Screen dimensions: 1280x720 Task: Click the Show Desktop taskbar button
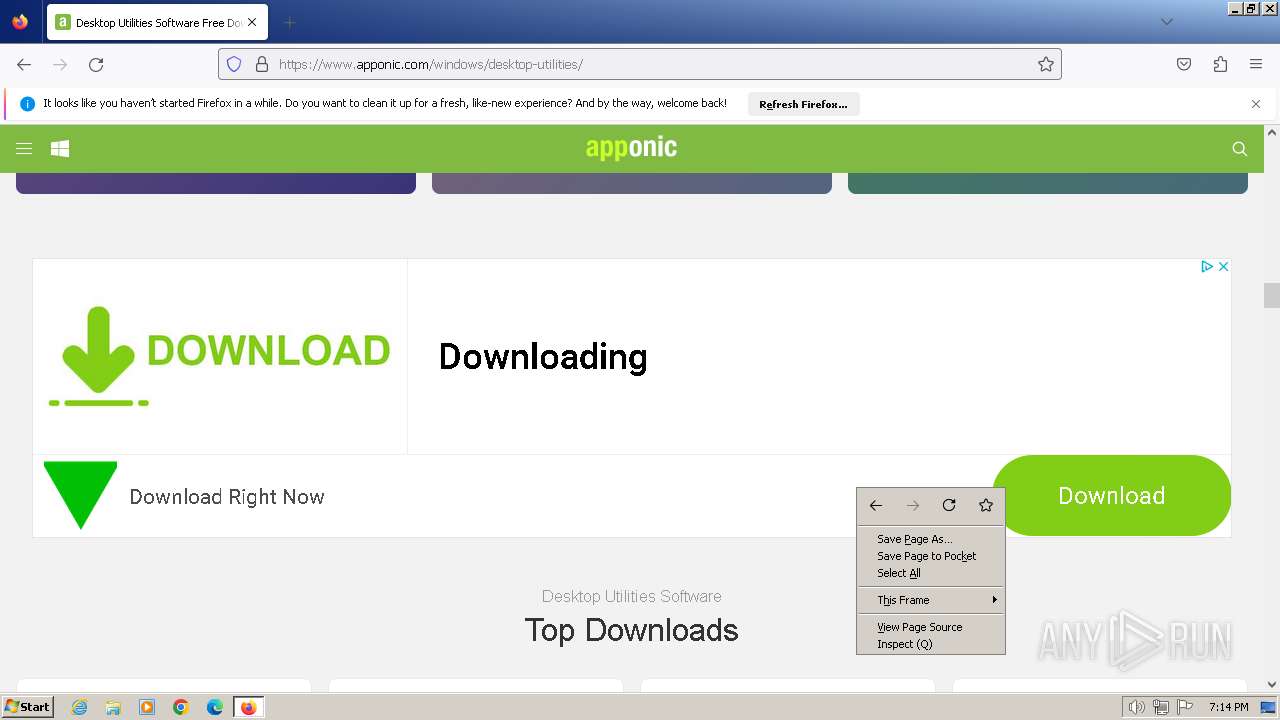[x=1268, y=707]
